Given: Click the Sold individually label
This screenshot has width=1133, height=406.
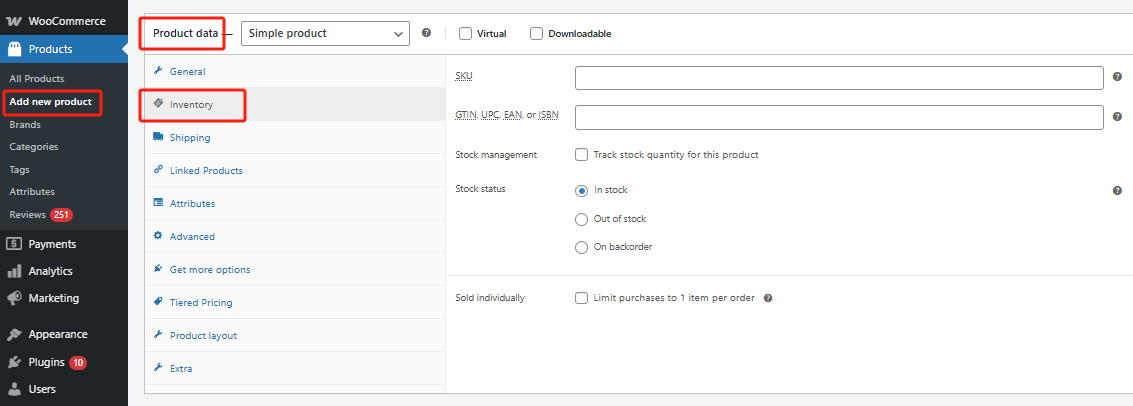Looking at the screenshot, I should point(491,298).
